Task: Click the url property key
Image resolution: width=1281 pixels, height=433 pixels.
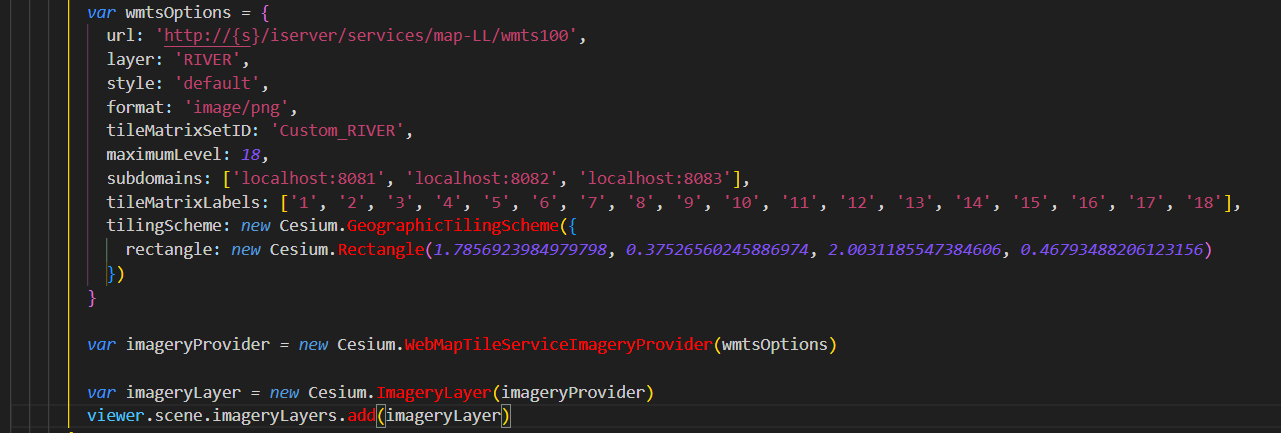Action: [x=121, y=36]
